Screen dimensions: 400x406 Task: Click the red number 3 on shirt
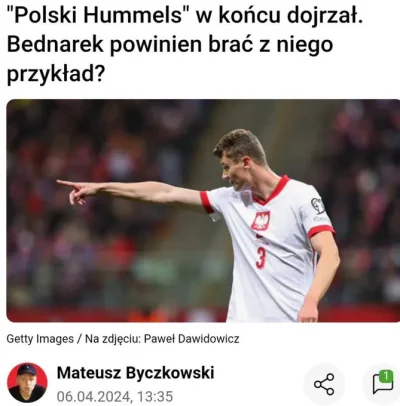click(261, 258)
